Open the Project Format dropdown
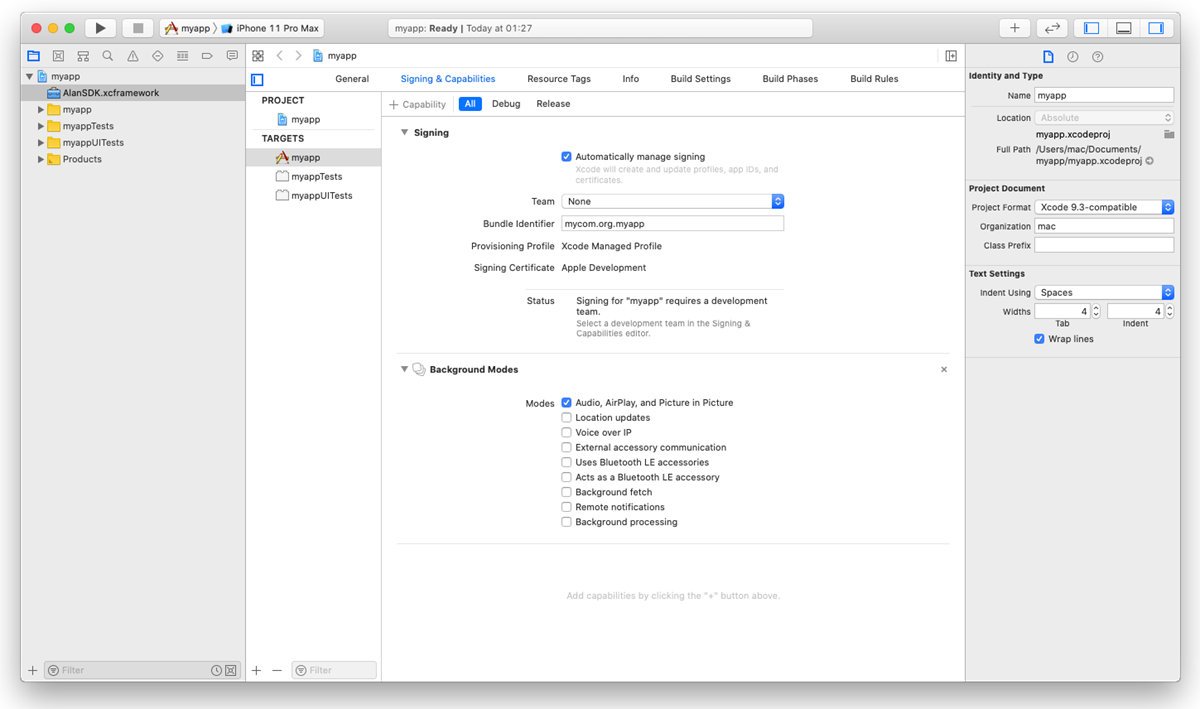Image resolution: width=1200 pixels, height=709 pixels. pos(1104,207)
